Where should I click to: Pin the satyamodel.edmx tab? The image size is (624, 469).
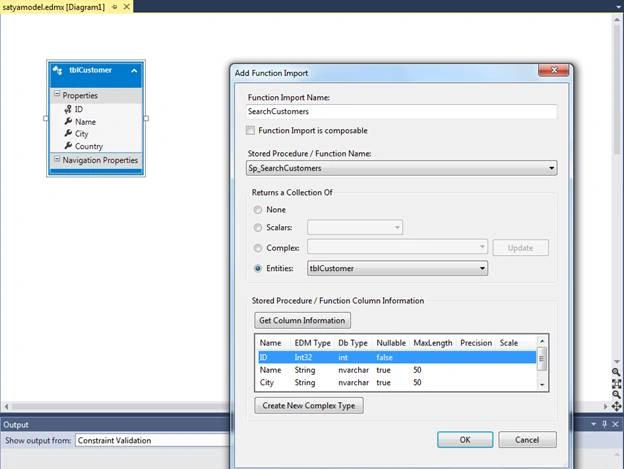tap(115, 7)
